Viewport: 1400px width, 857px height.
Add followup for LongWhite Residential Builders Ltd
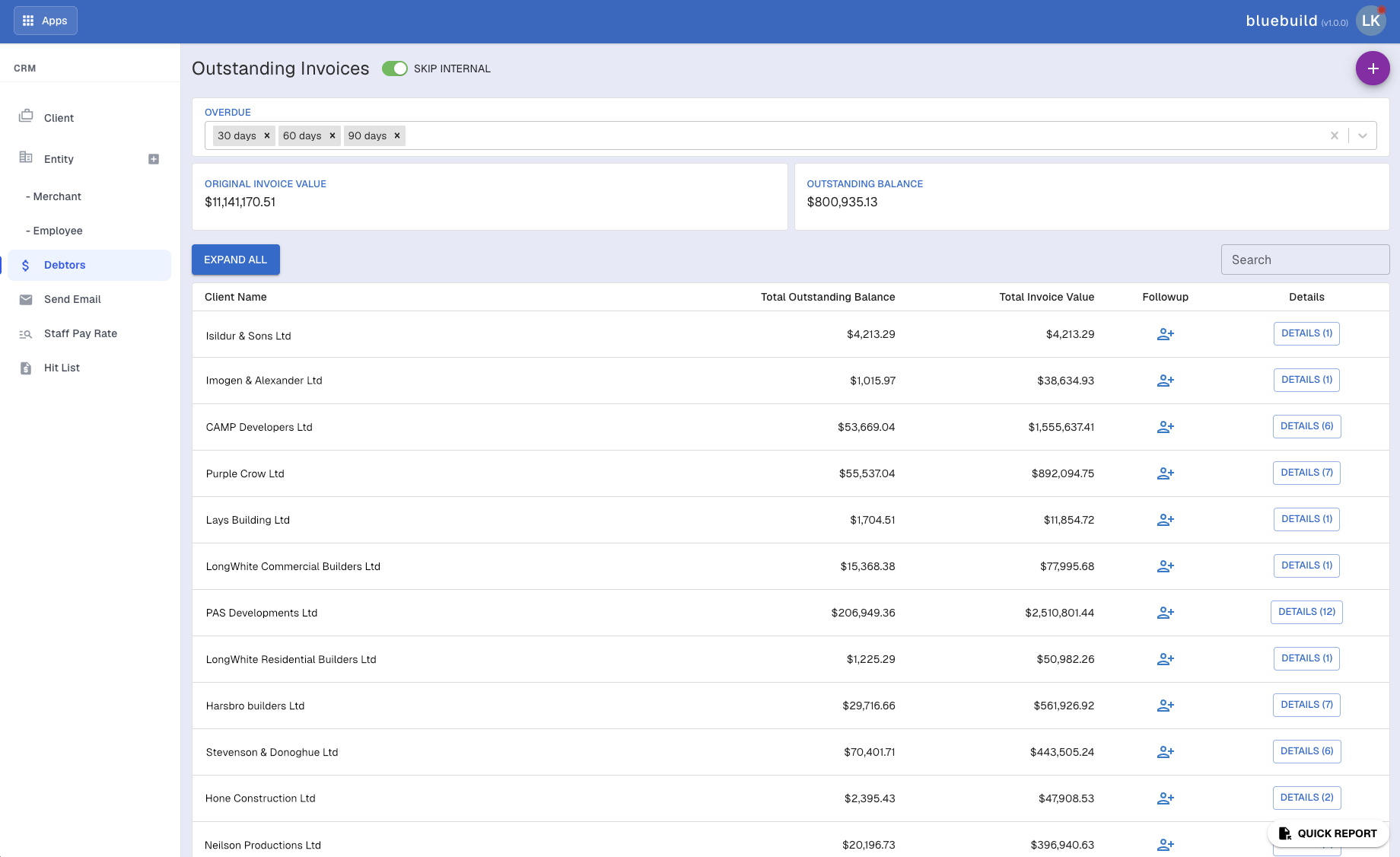tap(1166, 659)
